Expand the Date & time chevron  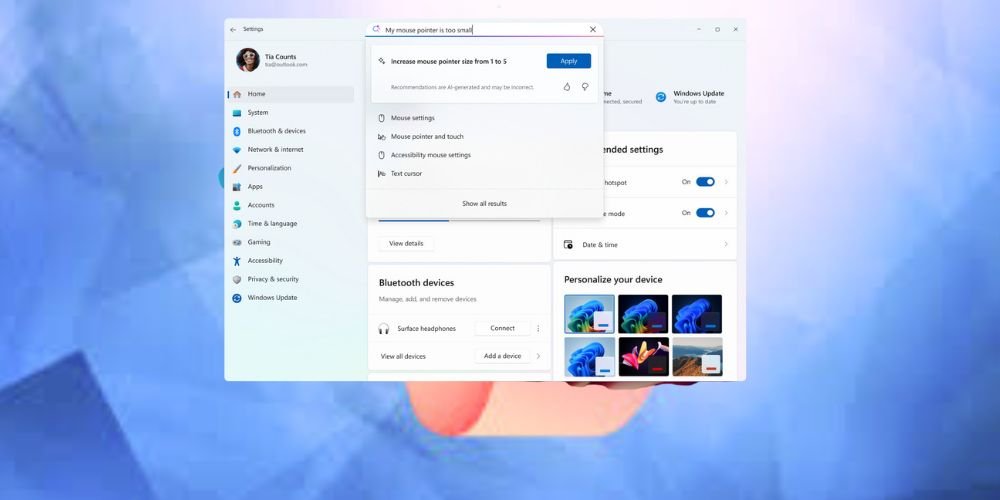pyautogui.click(x=726, y=244)
